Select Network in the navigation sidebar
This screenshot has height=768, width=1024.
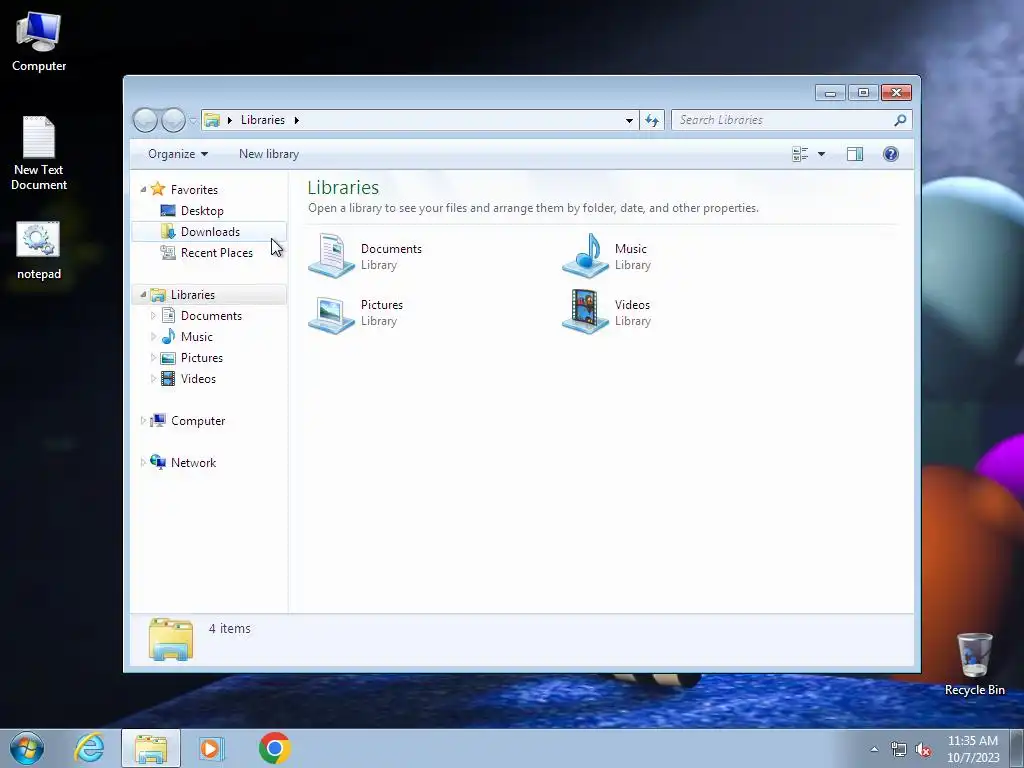[x=193, y=463]
